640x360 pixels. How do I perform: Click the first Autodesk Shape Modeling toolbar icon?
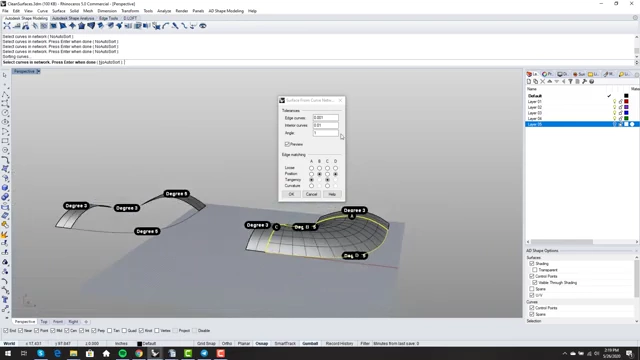coord(7,26)
